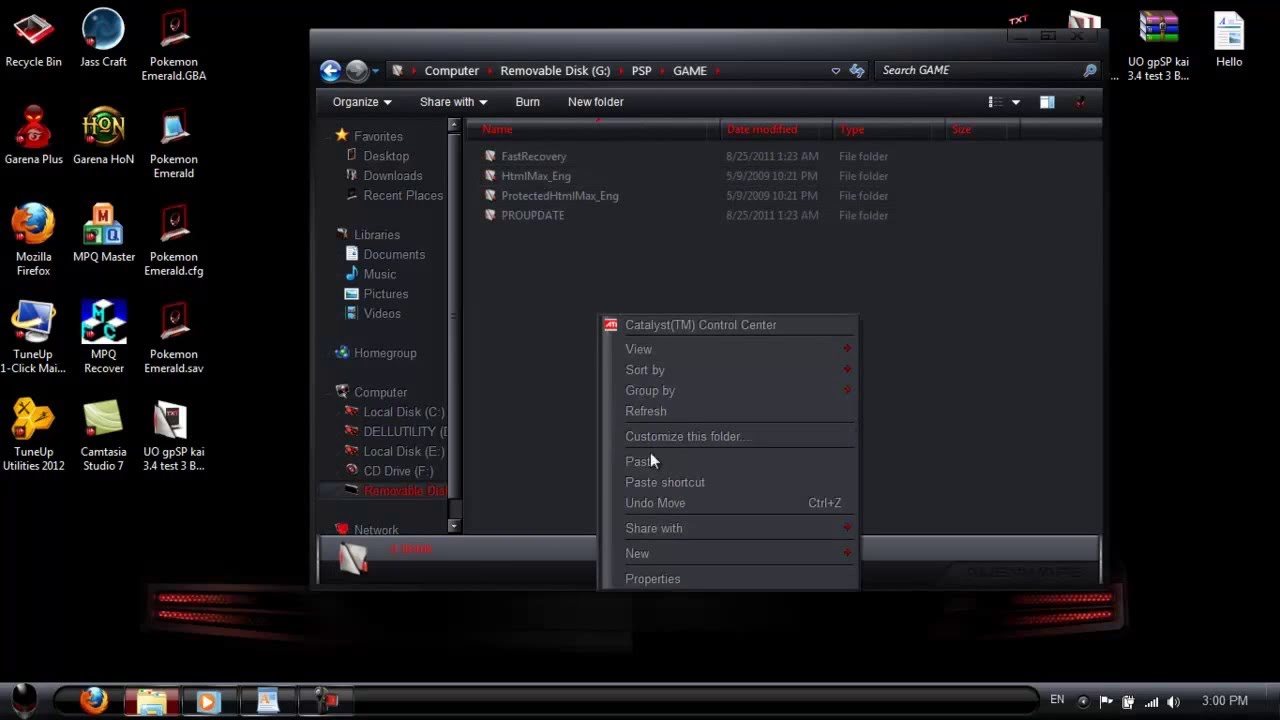Screen dimensions: 1280x720
Task: Select the Pokemon Emerald.sav desktop file
Action: (x=173, y=337)
